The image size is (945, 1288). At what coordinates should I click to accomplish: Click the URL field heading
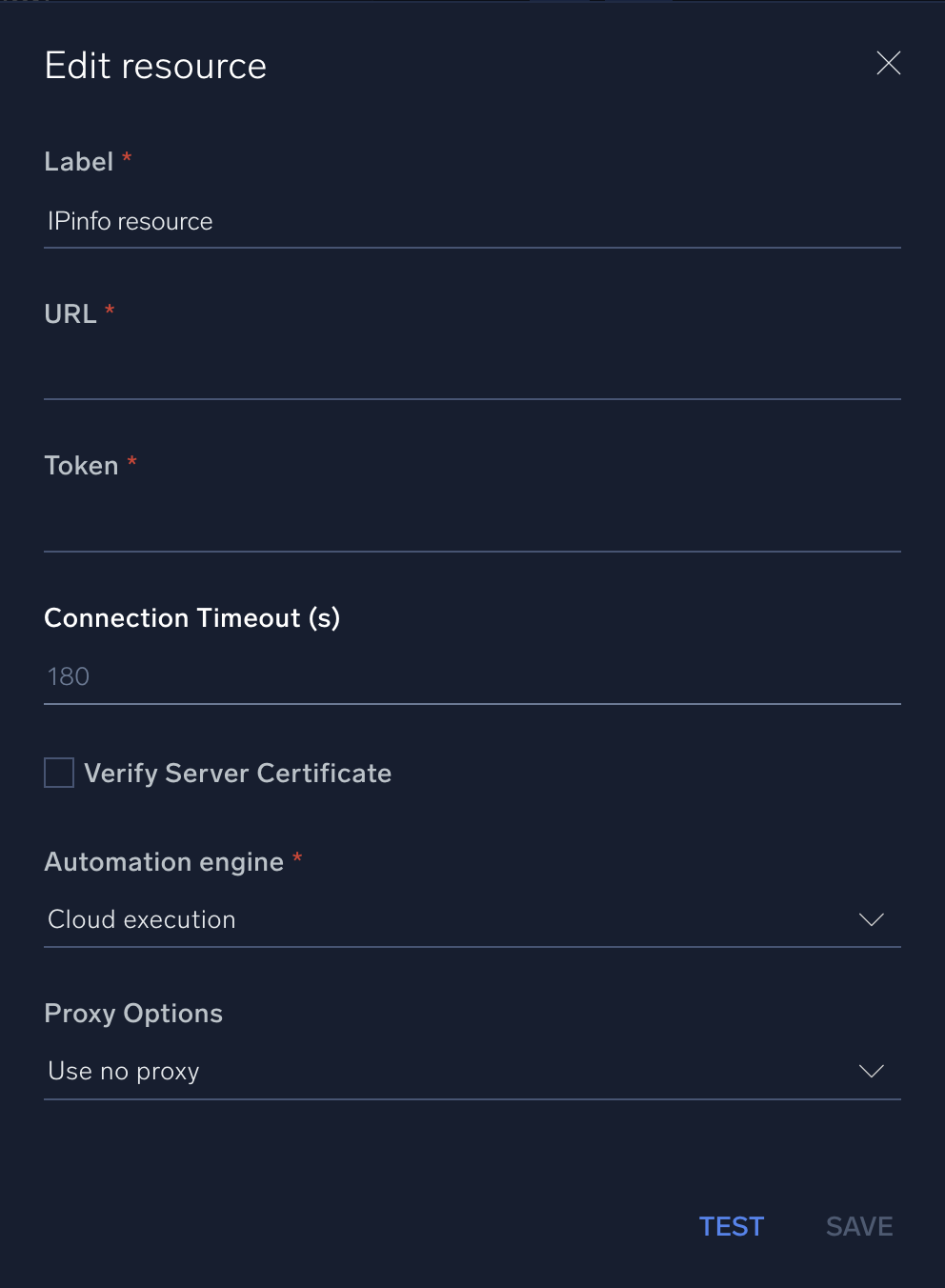(70, 314)
